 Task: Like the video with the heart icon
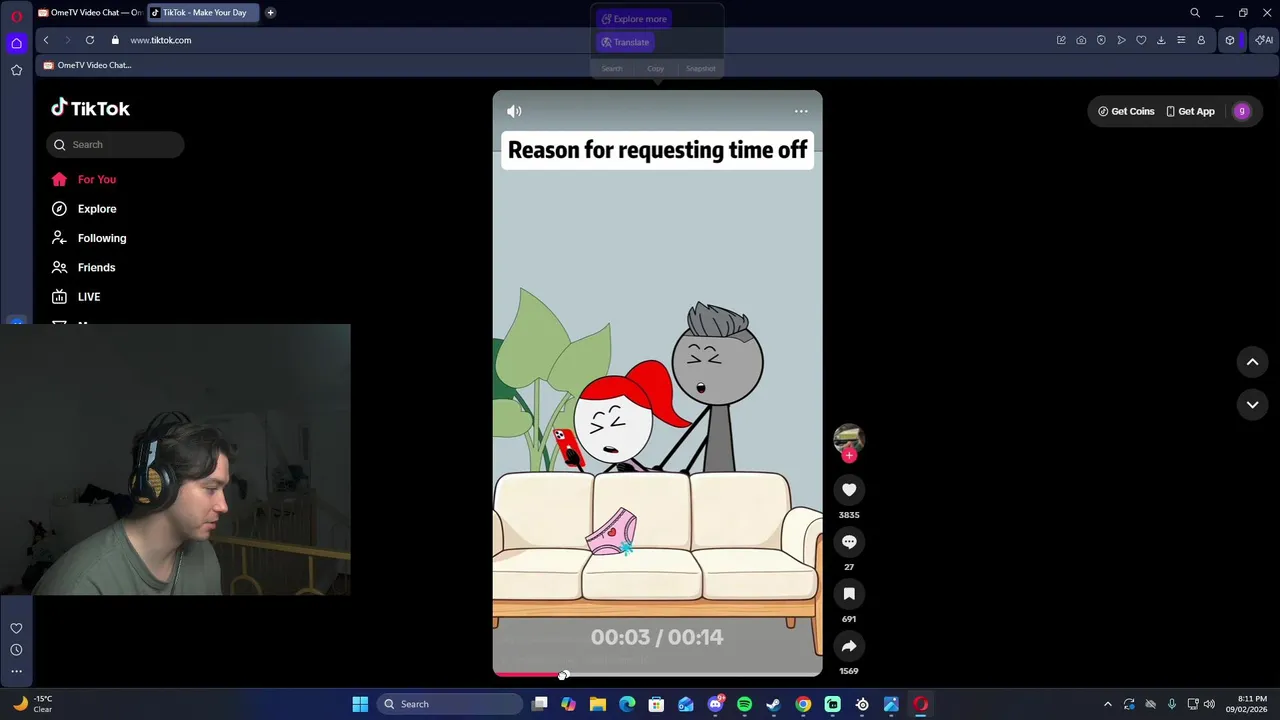(849, 489)
